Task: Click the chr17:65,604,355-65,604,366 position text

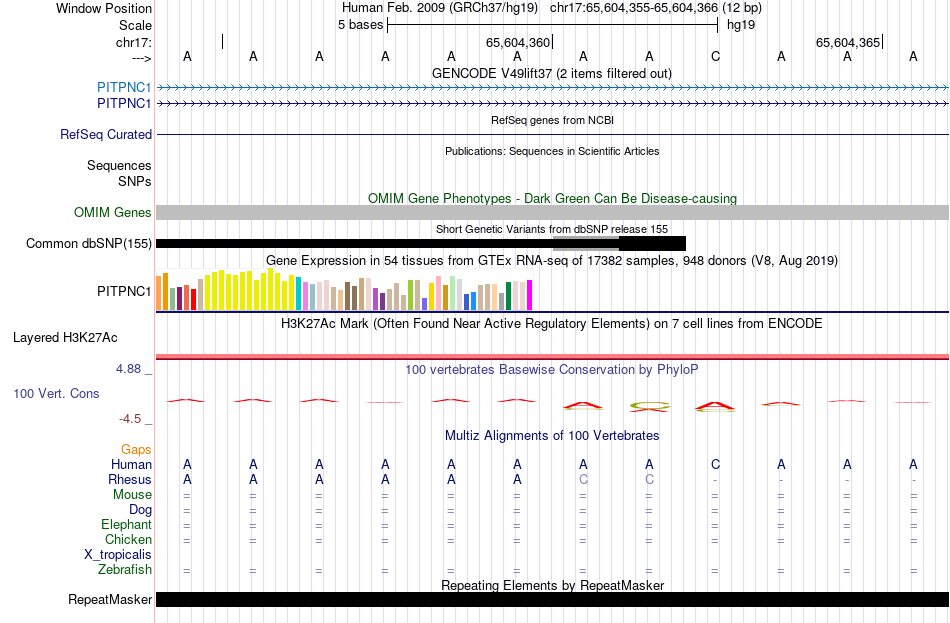Action: 634,8
